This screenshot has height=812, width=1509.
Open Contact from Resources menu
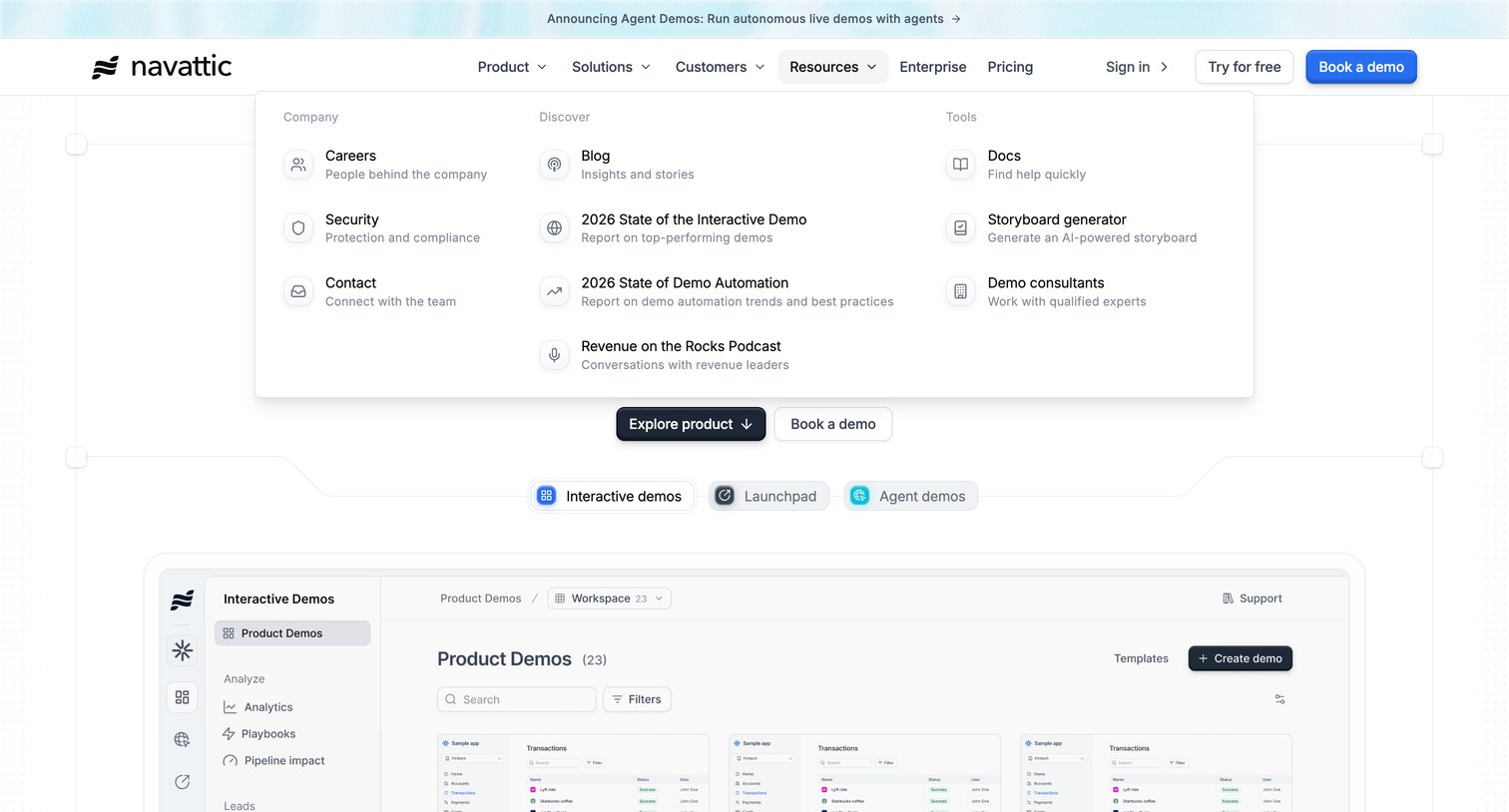coord(370,292)
